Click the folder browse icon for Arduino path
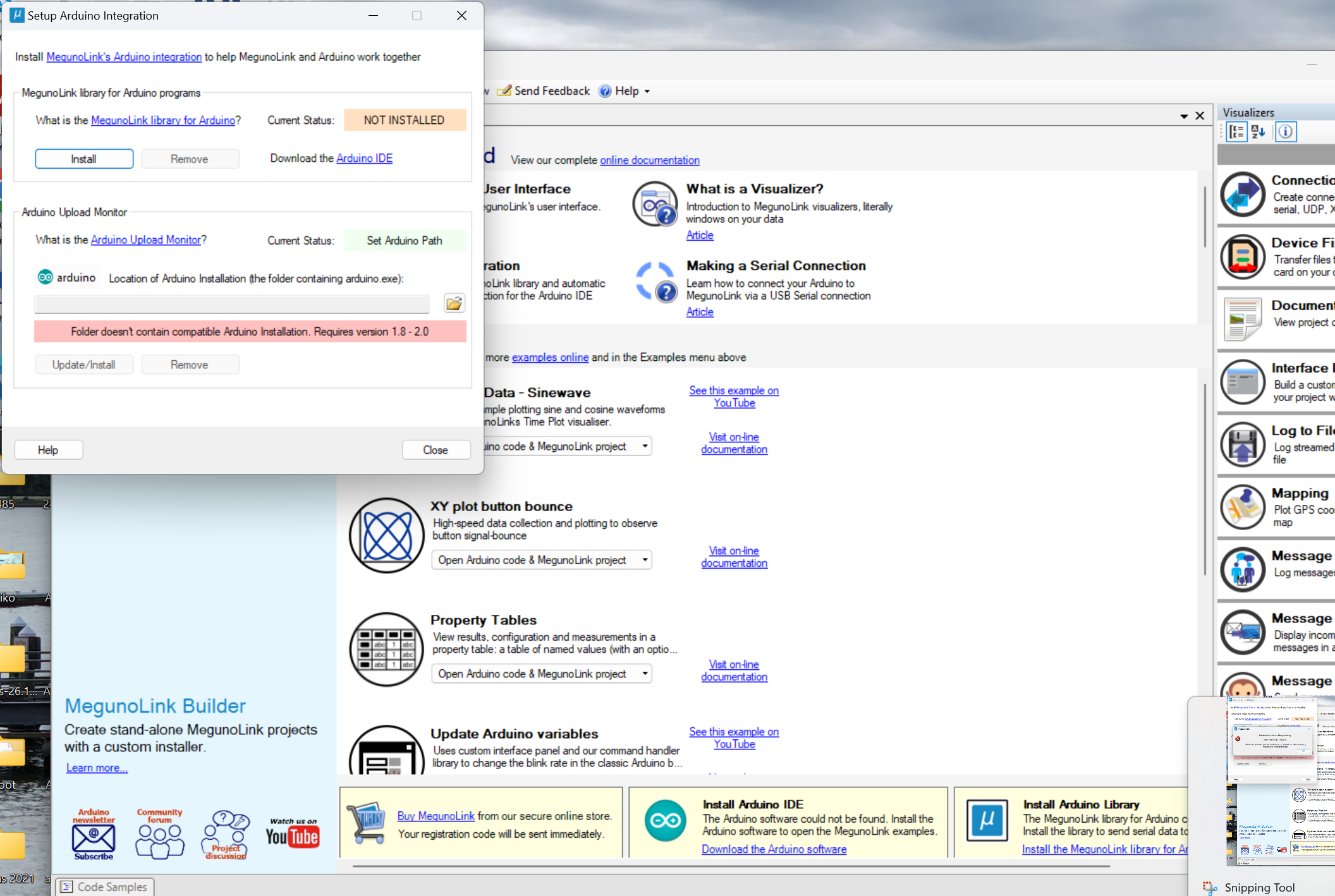This screenshot has height=896, width=1335. tap(454, 303)
